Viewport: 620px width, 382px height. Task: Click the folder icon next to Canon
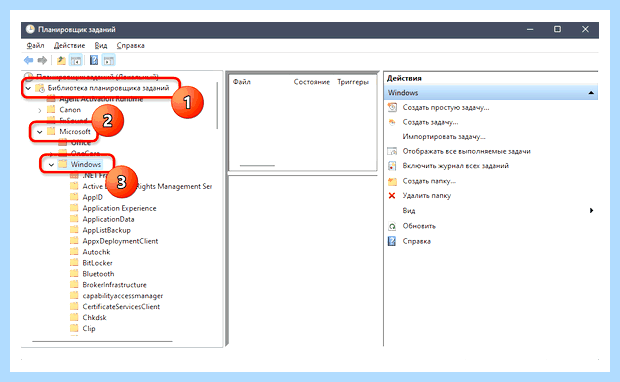tap(51, 110)
